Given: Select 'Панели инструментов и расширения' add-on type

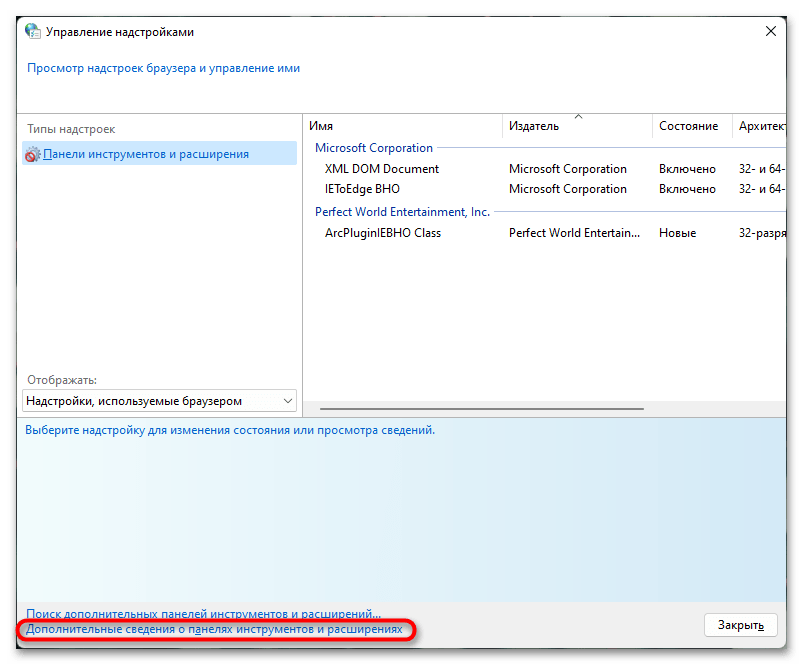Looking at the screenshot, I should click(x=159, y=154).
